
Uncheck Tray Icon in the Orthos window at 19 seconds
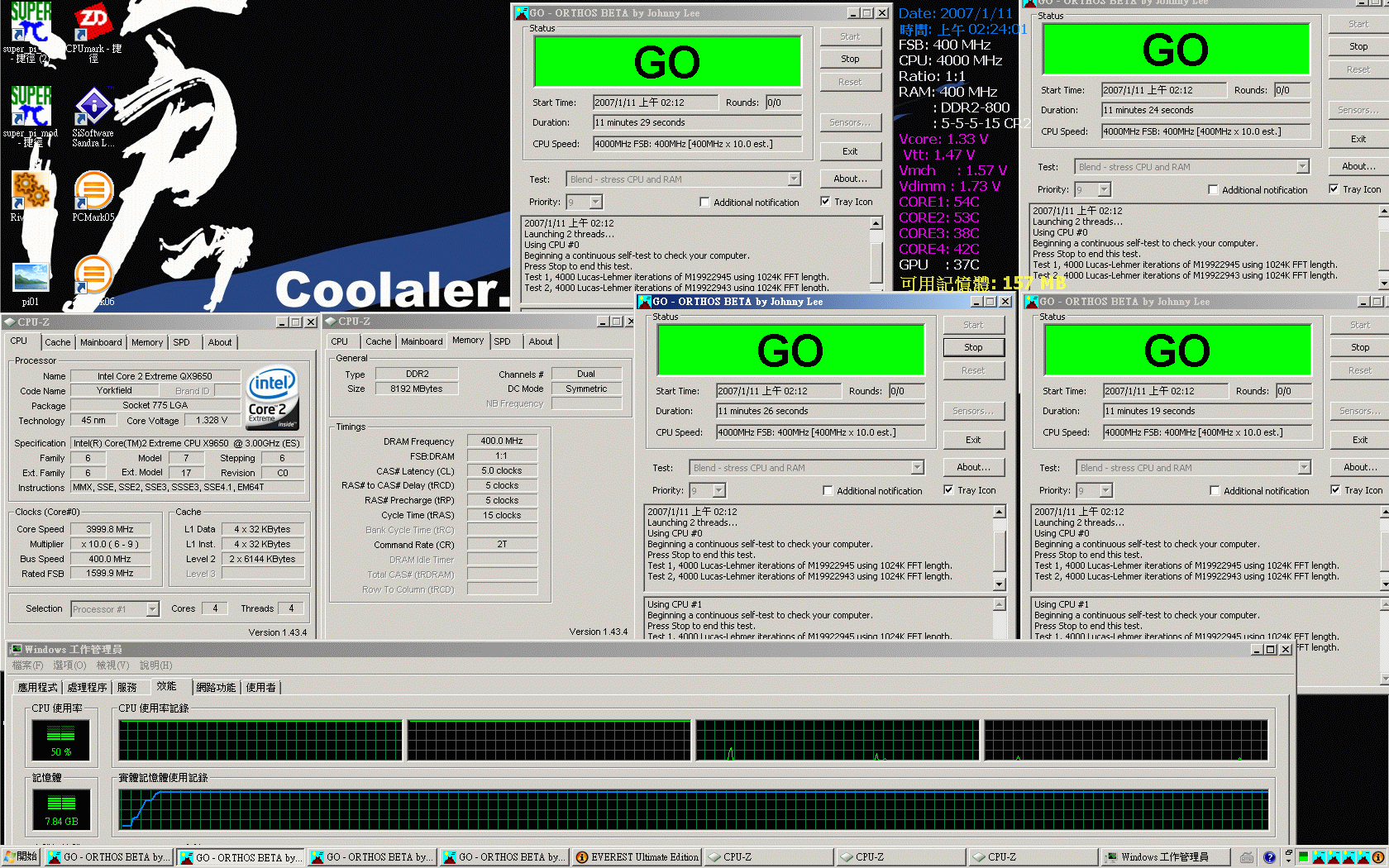pos(1335,489)
